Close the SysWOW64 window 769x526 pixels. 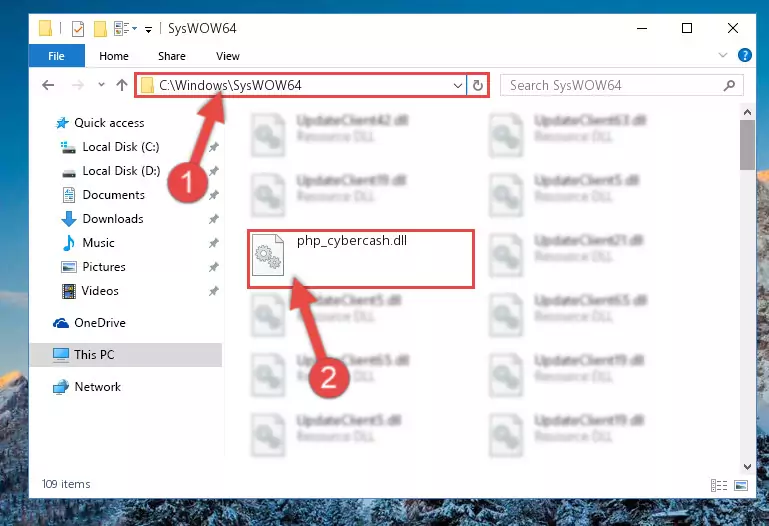[733, 28]
